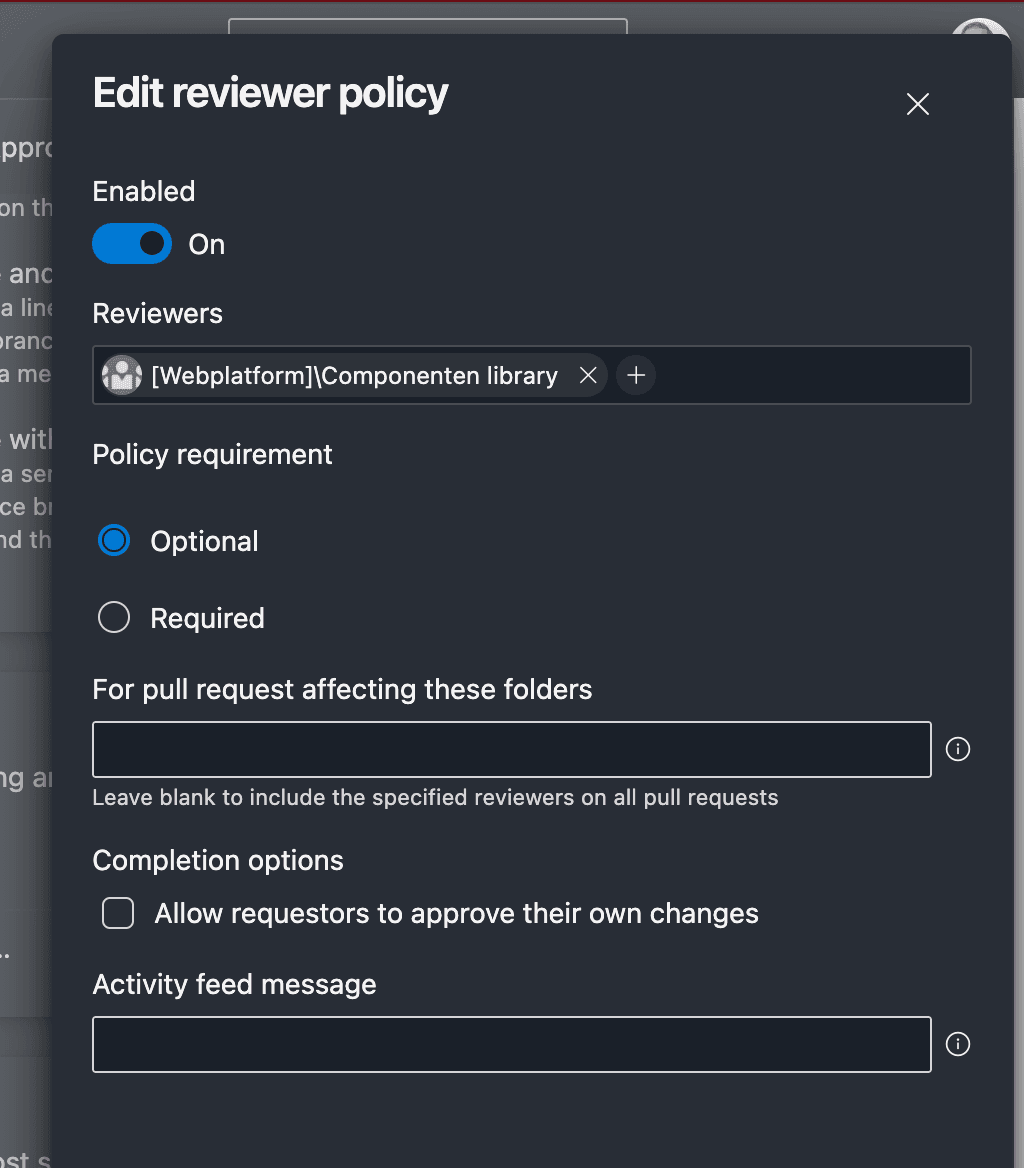Click the Enabled label above the toggle
This screenshot has height=1168, width=1024.
pos(143,191)
